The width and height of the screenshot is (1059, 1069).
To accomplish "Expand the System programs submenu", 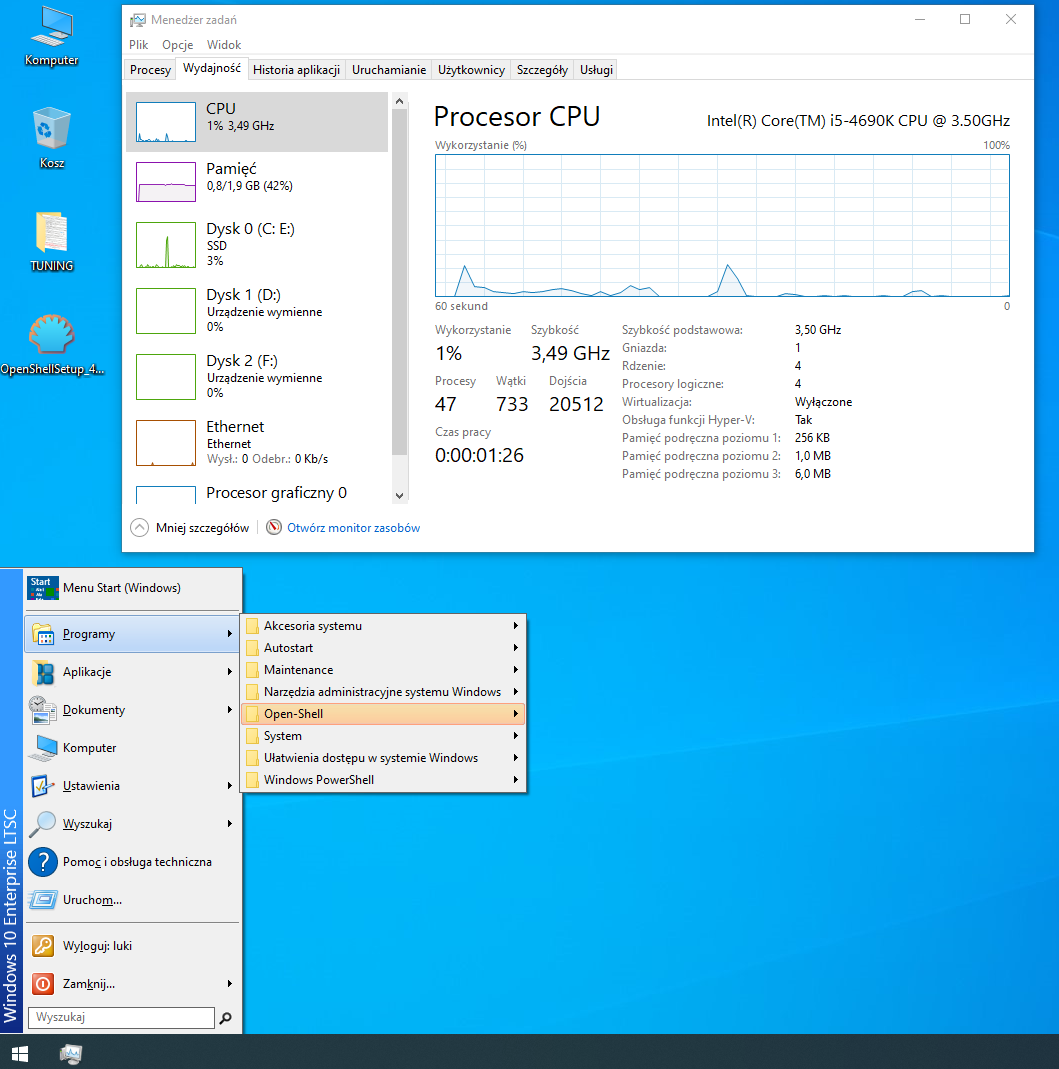I will pyautogui.click(x=516, y=736).
